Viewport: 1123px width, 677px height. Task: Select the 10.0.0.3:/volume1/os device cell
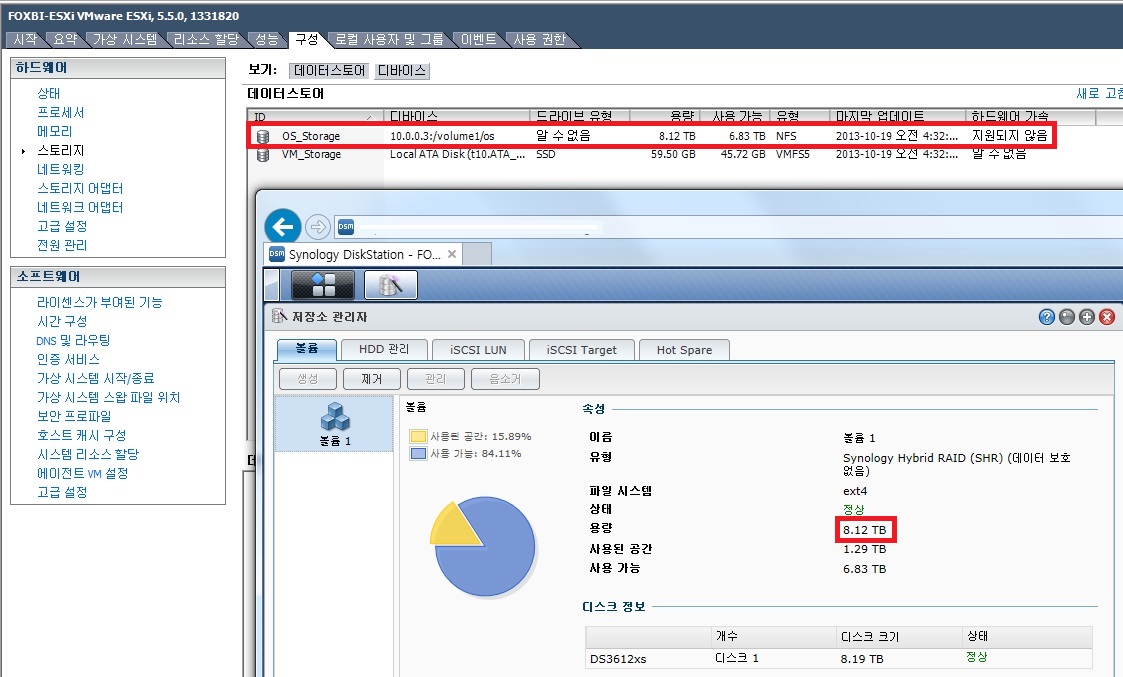[443, 136]
